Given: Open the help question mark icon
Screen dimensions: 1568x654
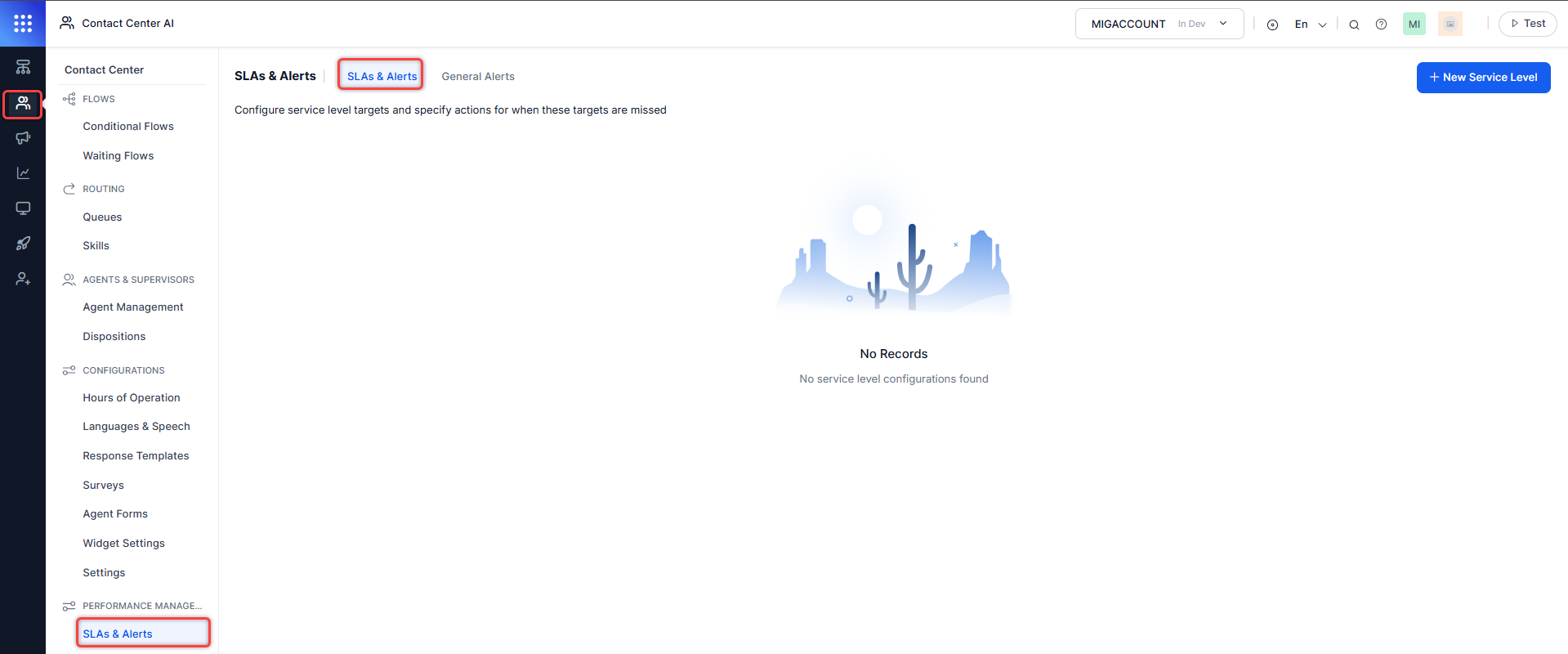Looking at the screenshot, I should (1381, 25).
